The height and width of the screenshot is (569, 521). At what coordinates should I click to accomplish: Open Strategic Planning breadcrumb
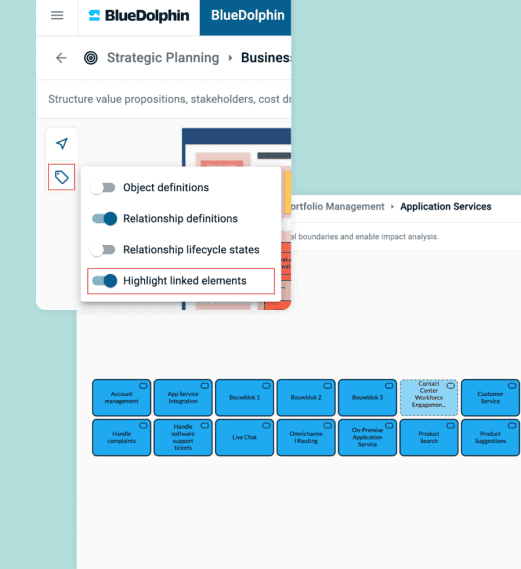point(163,58)
